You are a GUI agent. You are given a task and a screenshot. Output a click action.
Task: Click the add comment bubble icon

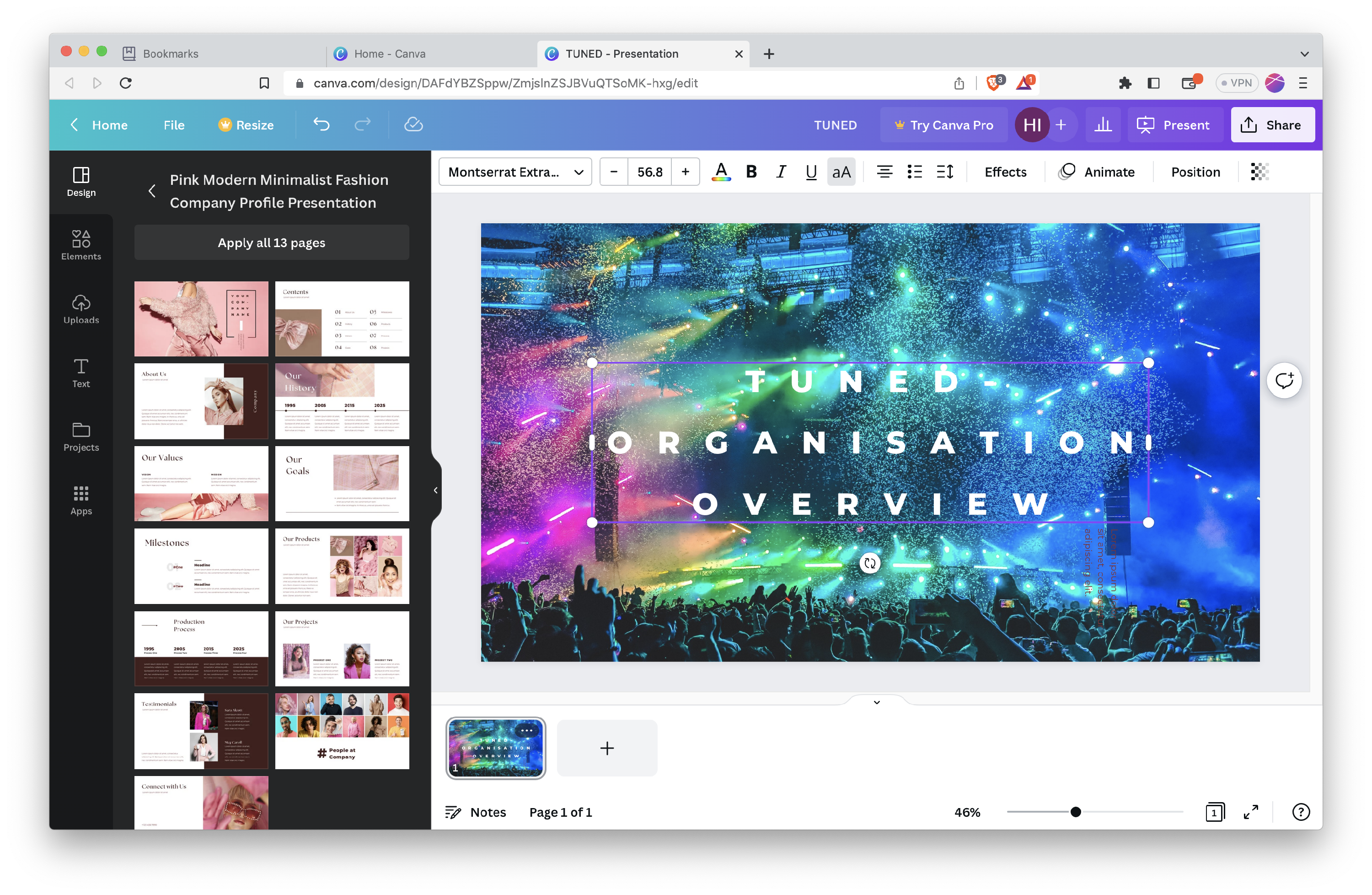coord(1284,381)
